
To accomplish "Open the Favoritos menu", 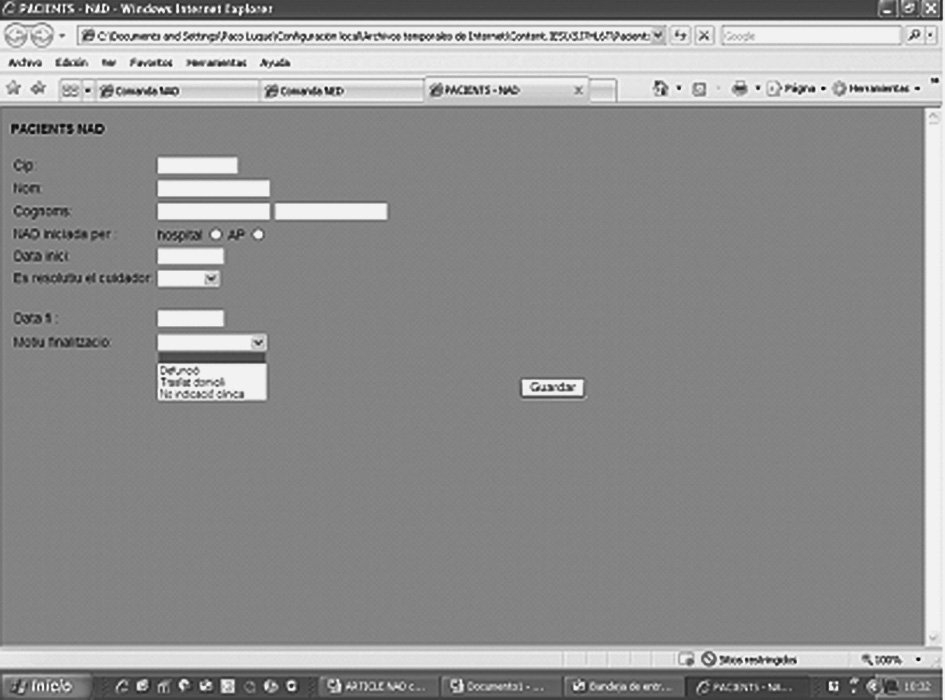I will tap(150, 62).
